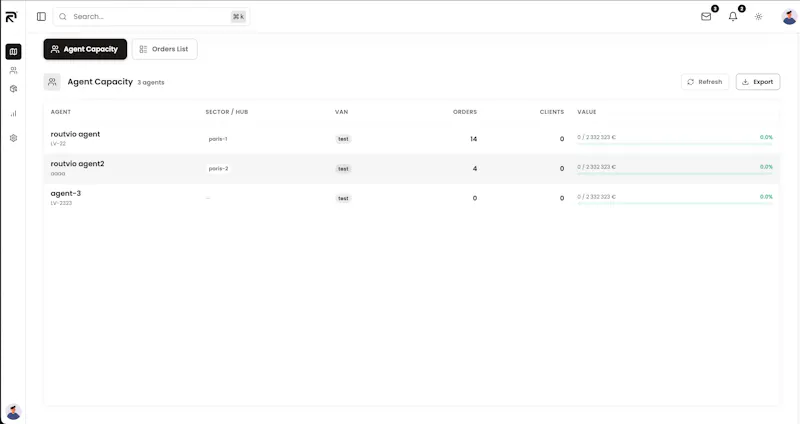The height and width of the screenshot is (424, 800).
Task: Open the Routvio logo home link
Action: (x=11, y=17)
